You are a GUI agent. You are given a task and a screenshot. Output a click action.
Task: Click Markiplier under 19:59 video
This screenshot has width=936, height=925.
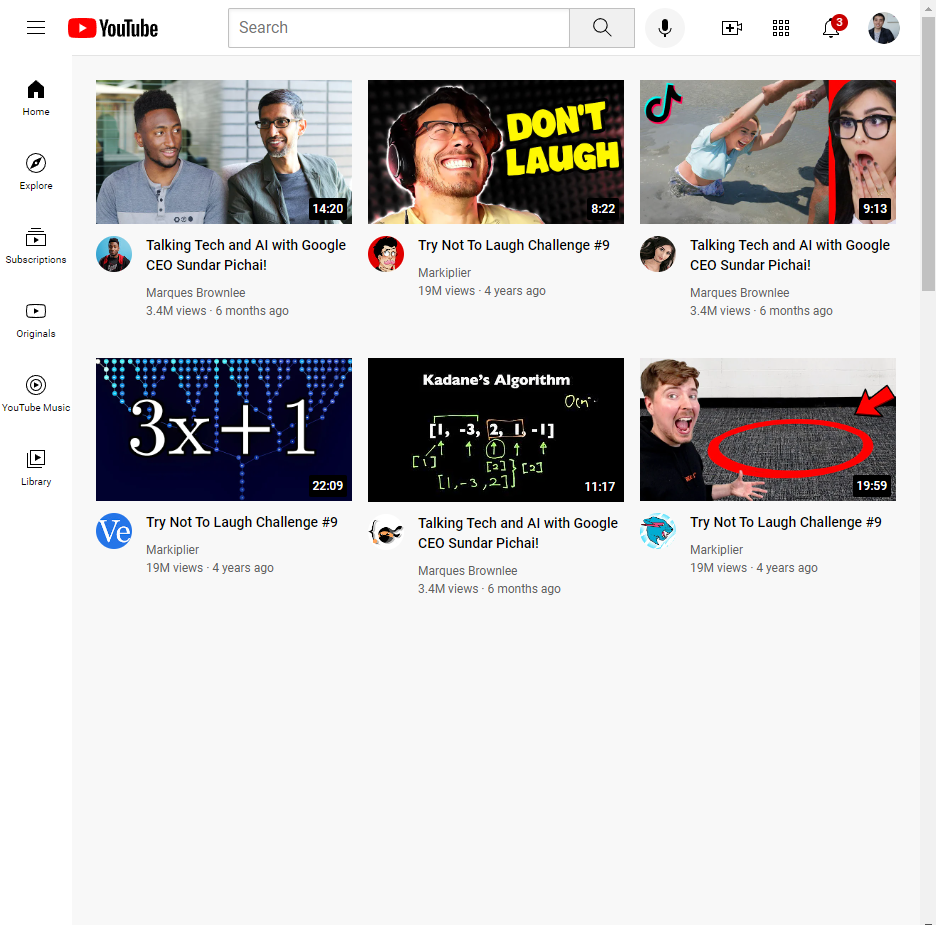tap(716, 550)
